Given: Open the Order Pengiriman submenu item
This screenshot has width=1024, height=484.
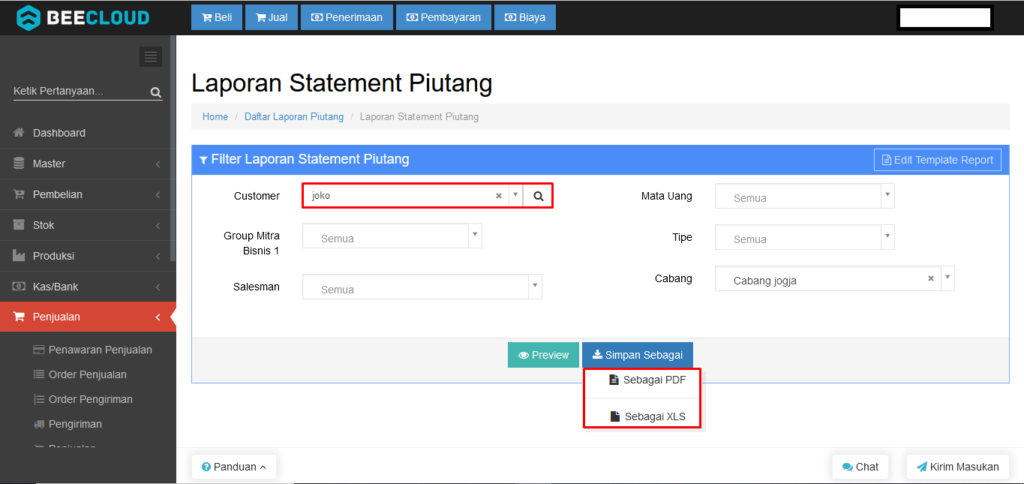Looking at the screenshot, I should [x=90, y=399].
